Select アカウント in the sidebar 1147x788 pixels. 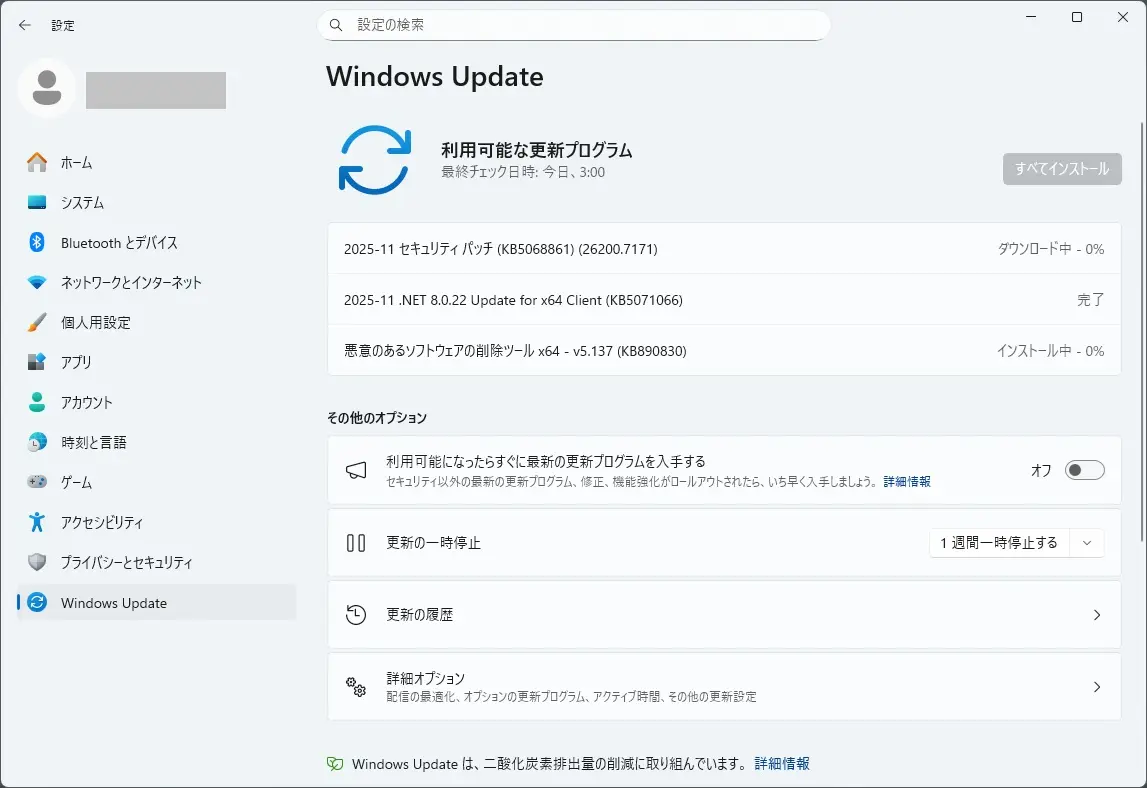(x=86, y=402)
